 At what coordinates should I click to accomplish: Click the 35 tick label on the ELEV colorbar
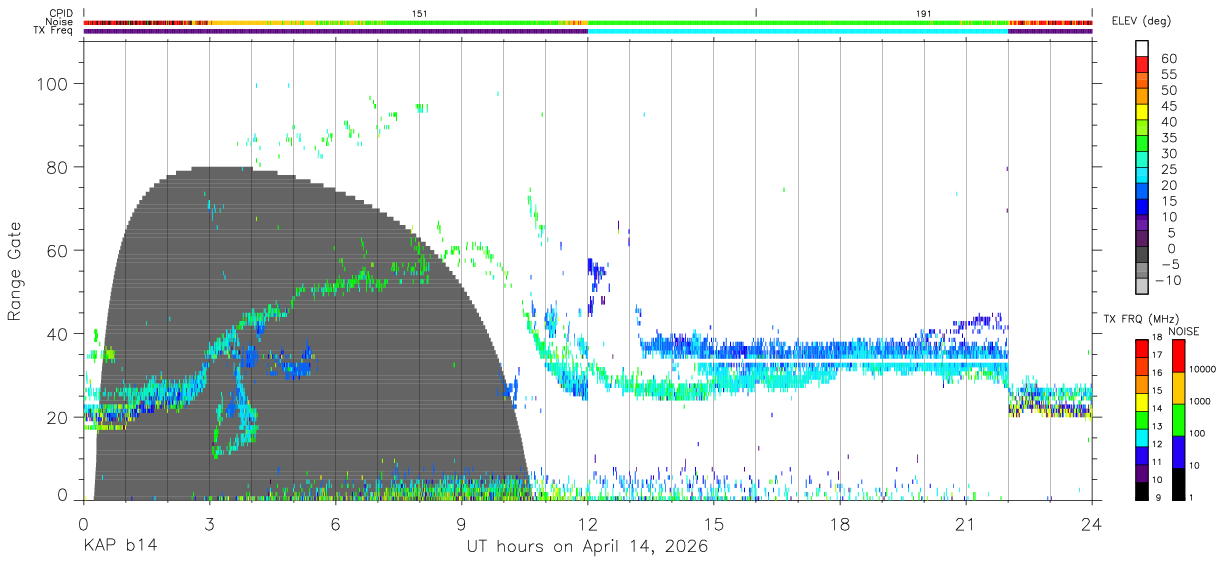(x=1168, y=138)
